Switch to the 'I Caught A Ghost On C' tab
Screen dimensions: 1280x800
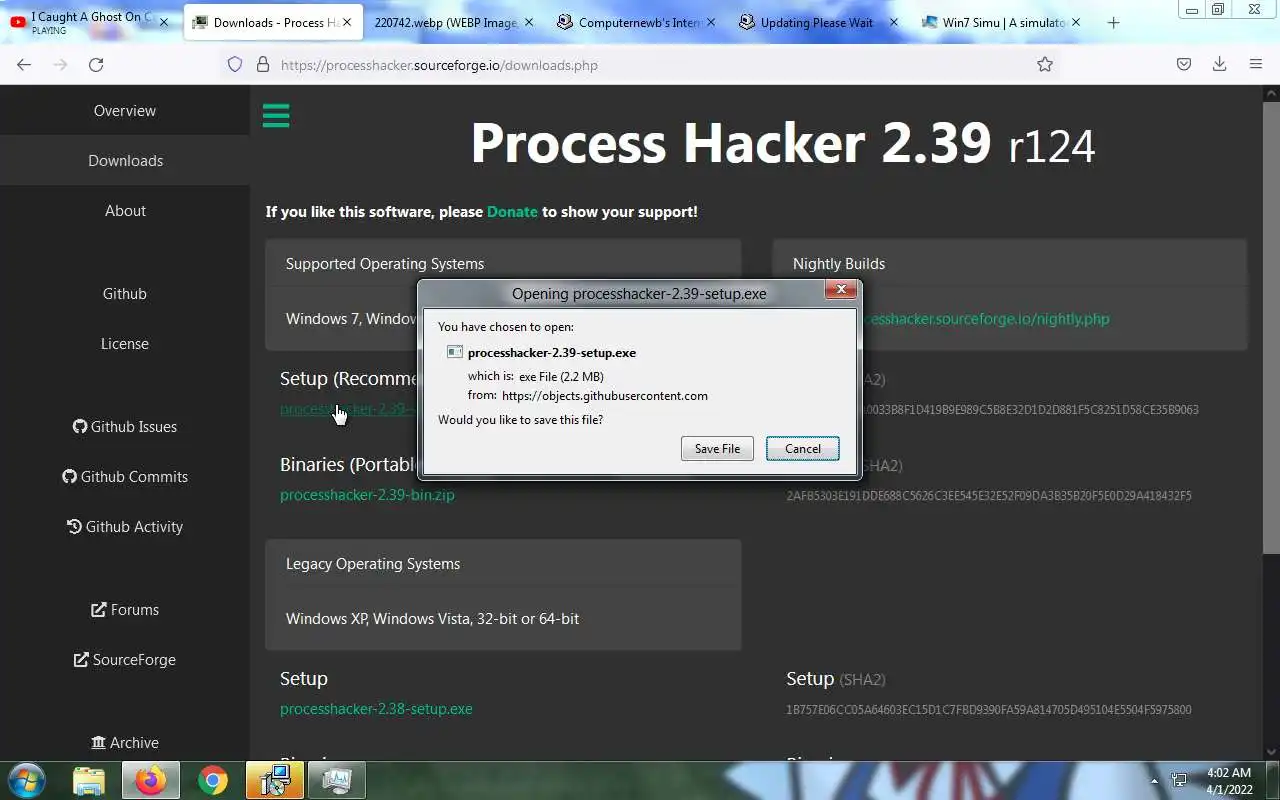pos(91,22)
